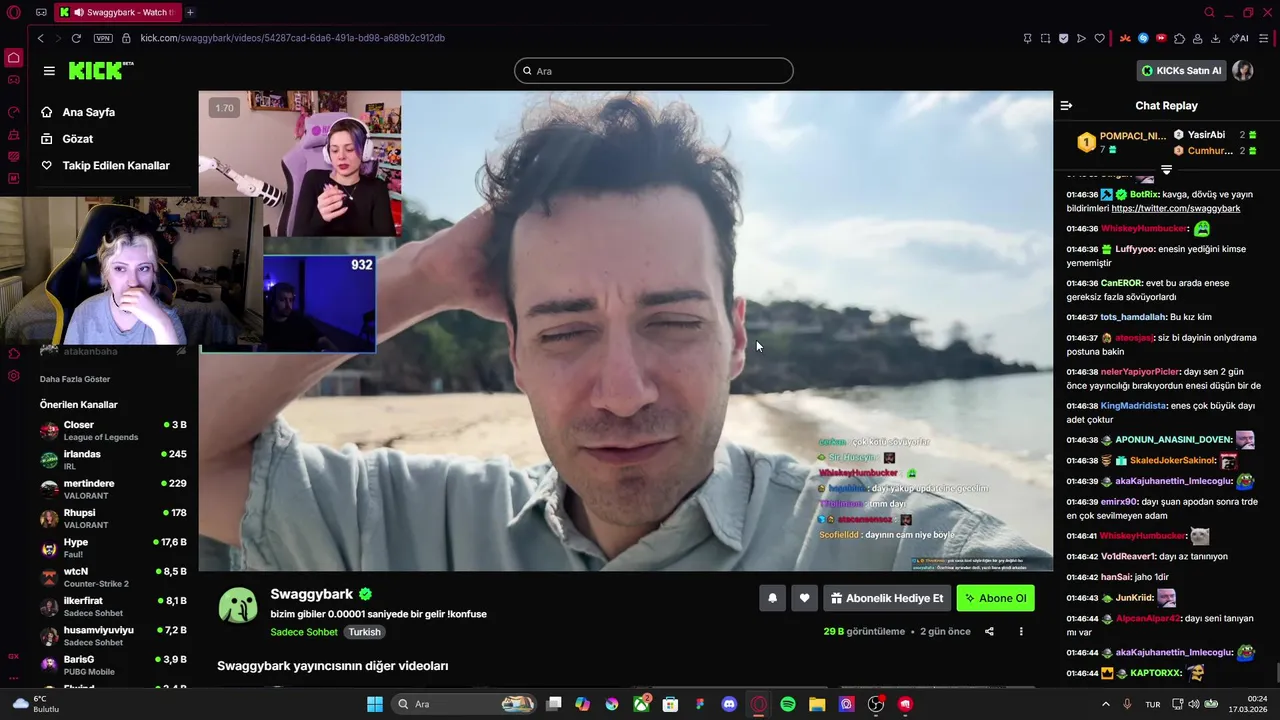The width and height of the screenshot is (1280, 720).
Task: Open the Closer recommended channel
Action: pyautogui.click(x=113, y=431)
